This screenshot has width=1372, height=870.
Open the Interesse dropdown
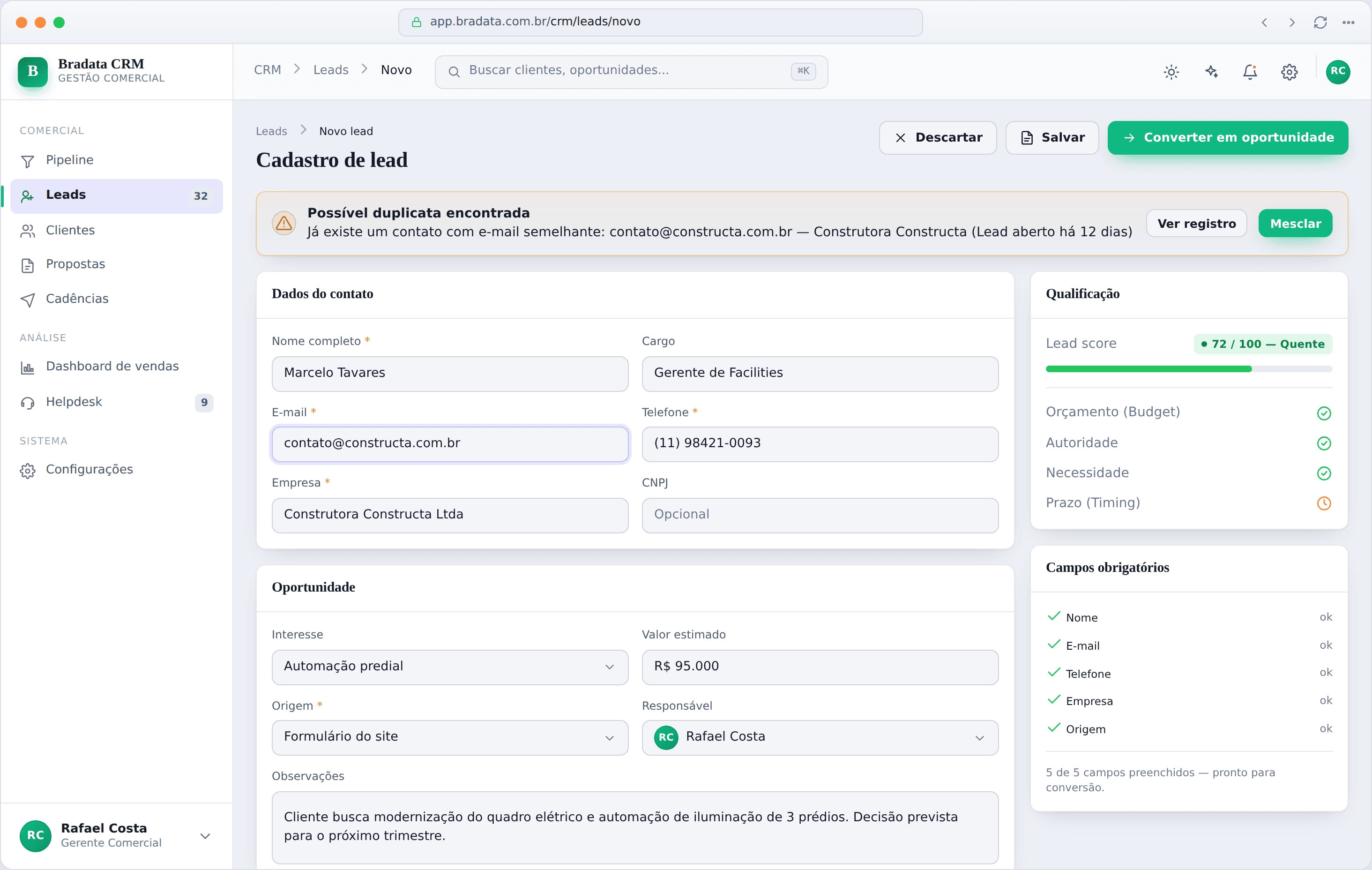(x=449, y=667)
